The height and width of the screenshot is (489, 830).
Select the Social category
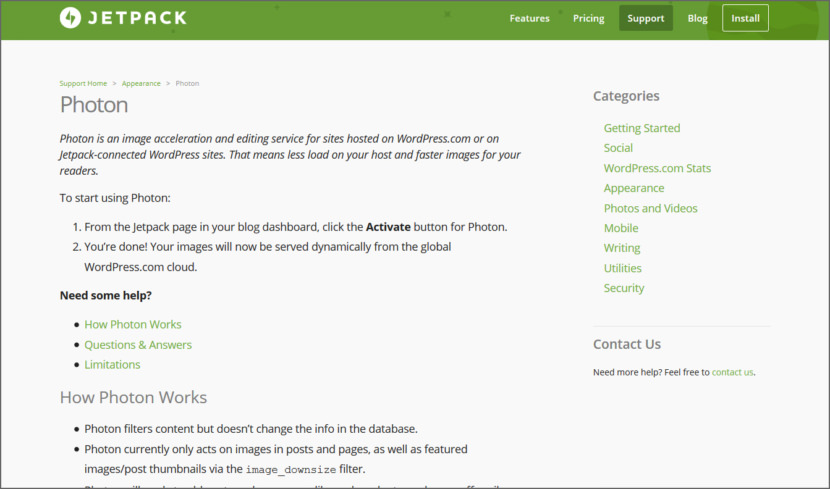[x=618, y=148]
